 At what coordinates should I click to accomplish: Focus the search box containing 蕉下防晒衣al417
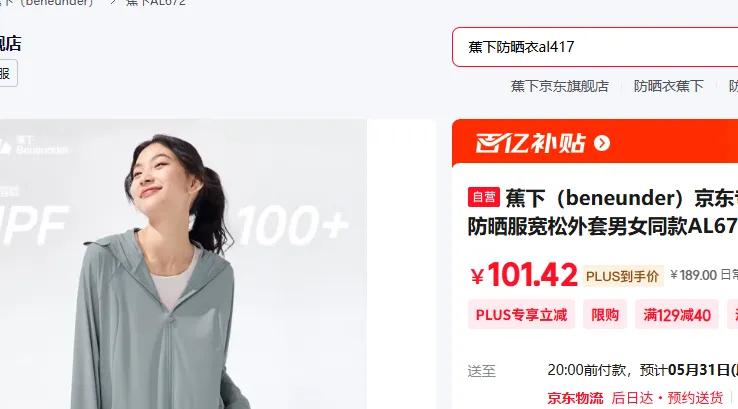[x=595, y=47]
